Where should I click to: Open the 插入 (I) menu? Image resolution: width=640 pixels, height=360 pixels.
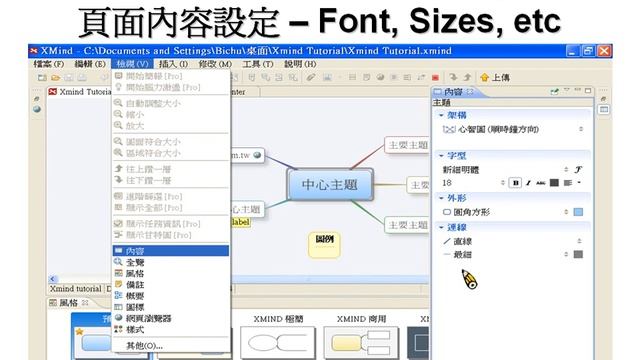pos(173,64)
